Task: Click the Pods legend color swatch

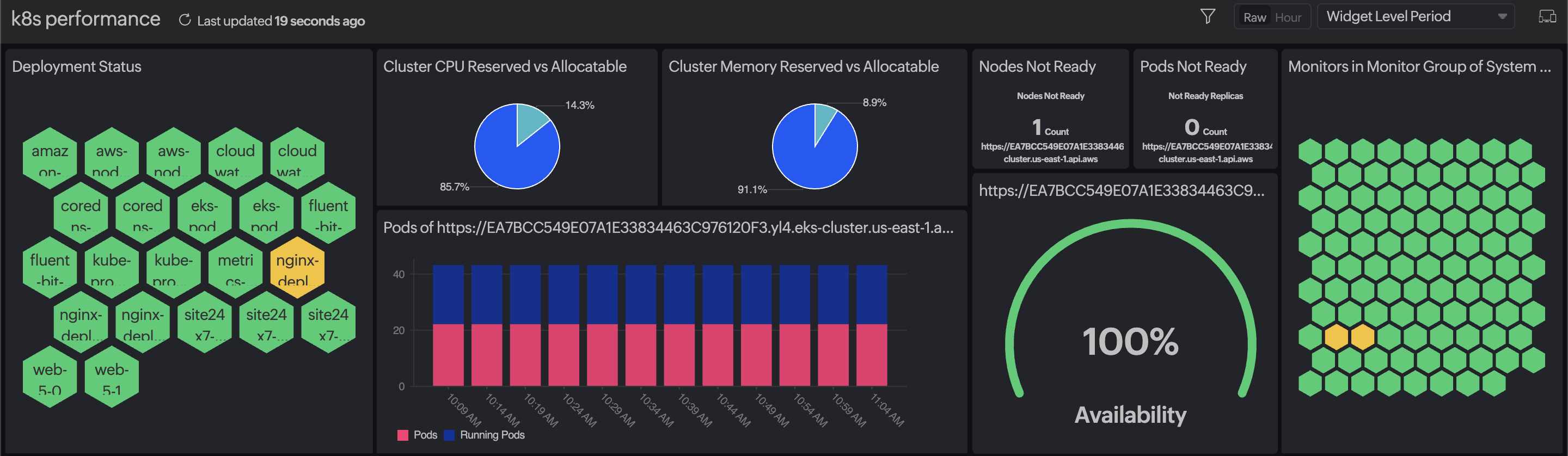Action: [x=402, y=435]
